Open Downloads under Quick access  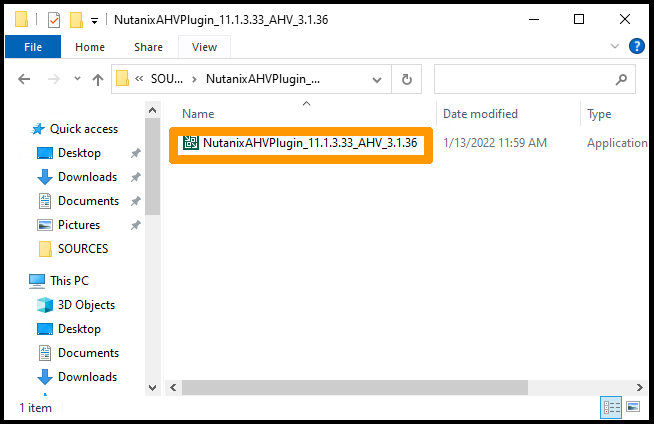pyautogui.click(x=87, y=177)
